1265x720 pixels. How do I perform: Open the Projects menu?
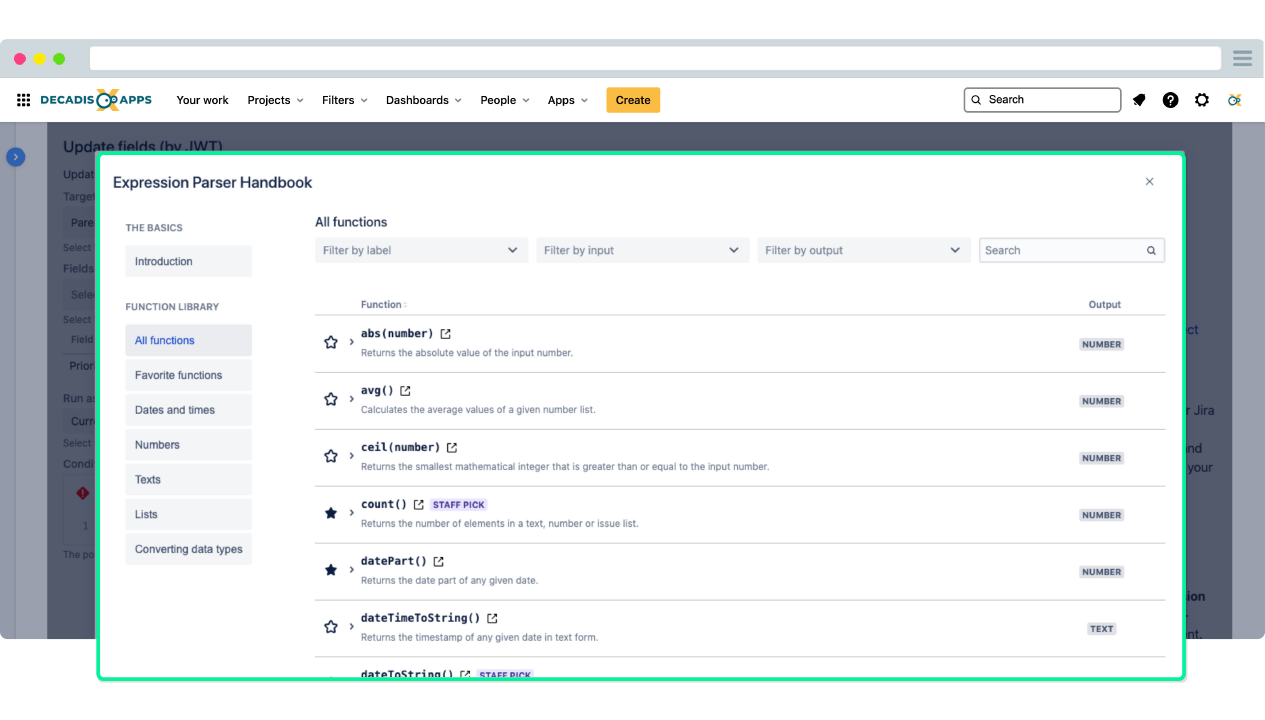[275, 100]
